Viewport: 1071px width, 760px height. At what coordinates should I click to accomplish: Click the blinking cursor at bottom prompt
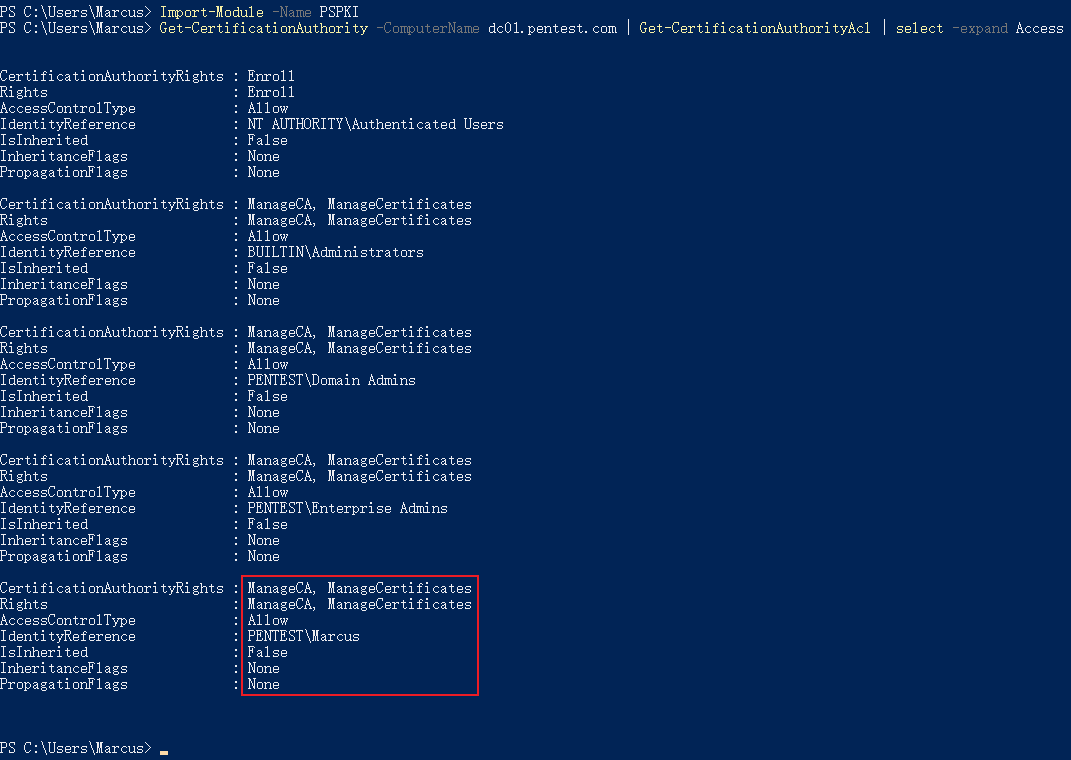point(164,752)
